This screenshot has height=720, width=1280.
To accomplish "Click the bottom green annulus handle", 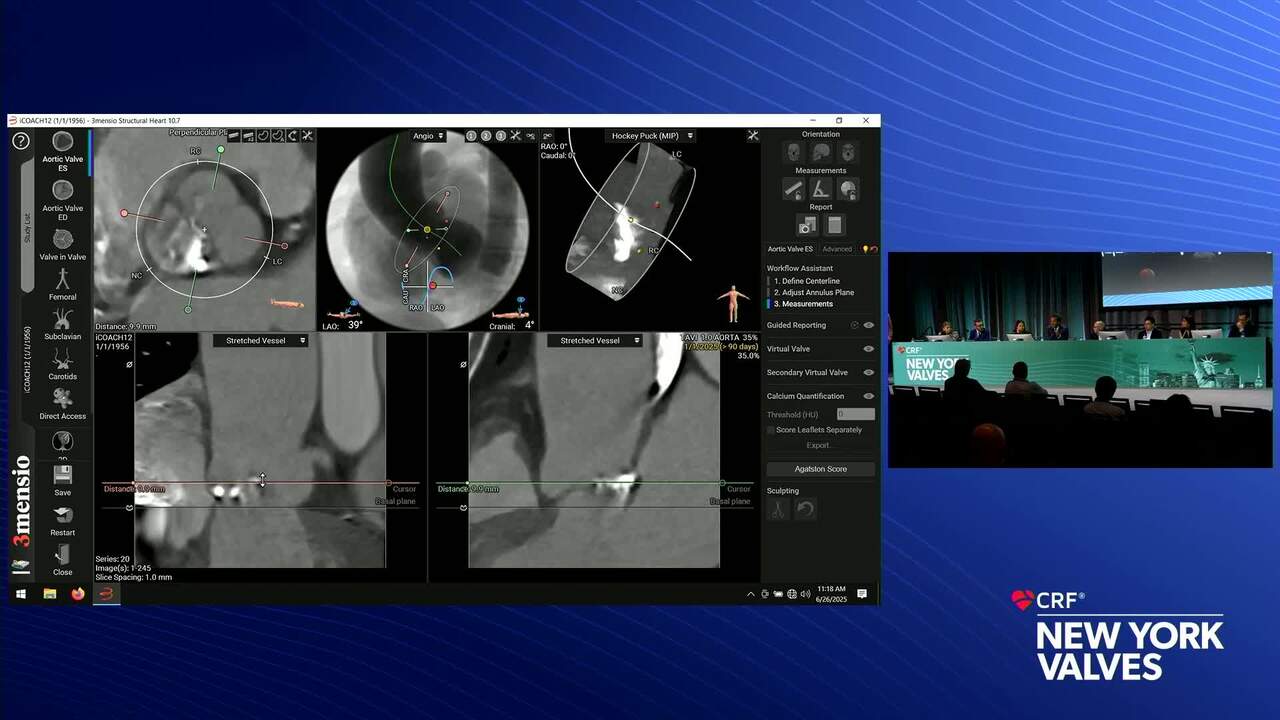I will point(188,310).
